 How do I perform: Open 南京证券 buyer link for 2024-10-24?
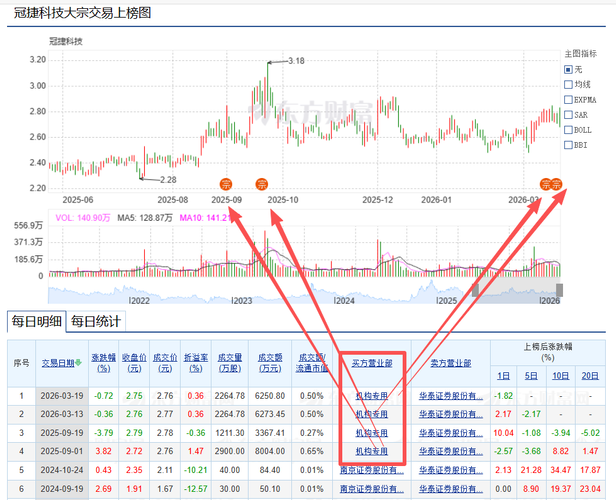click(372, 470)
